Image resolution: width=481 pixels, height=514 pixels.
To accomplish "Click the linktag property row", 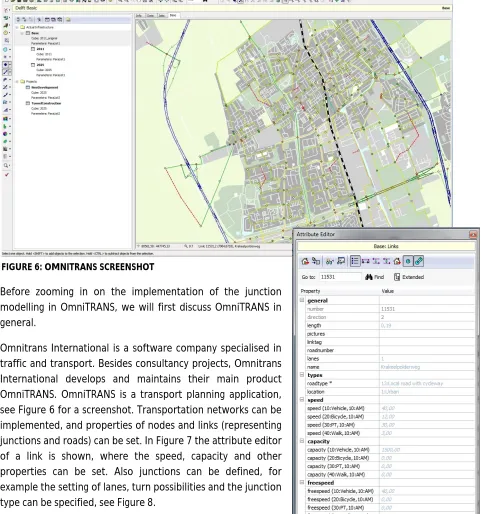I will pyautogui.click(x=390, y=342).
